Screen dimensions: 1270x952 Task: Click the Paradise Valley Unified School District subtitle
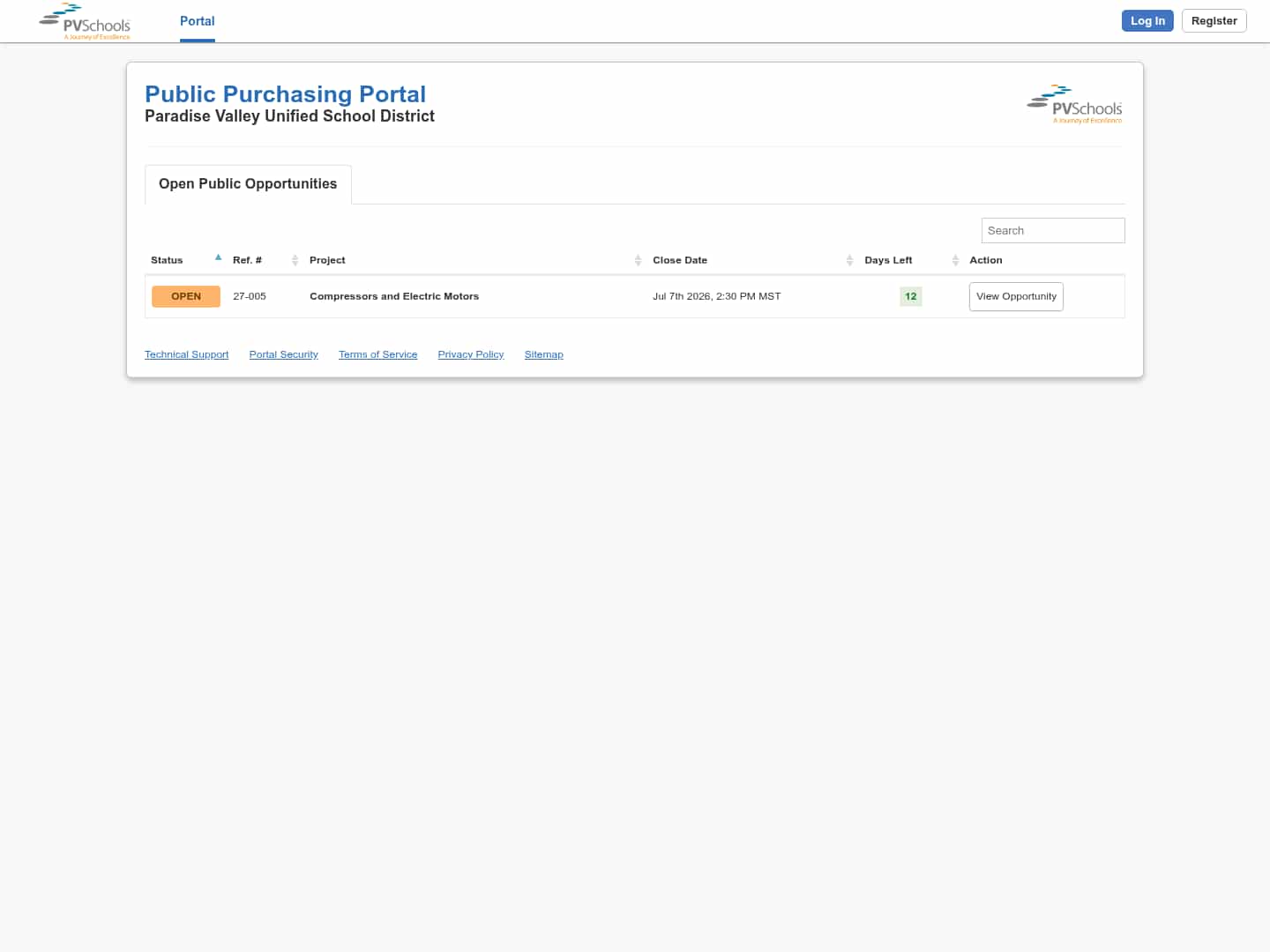pos(289,116)
